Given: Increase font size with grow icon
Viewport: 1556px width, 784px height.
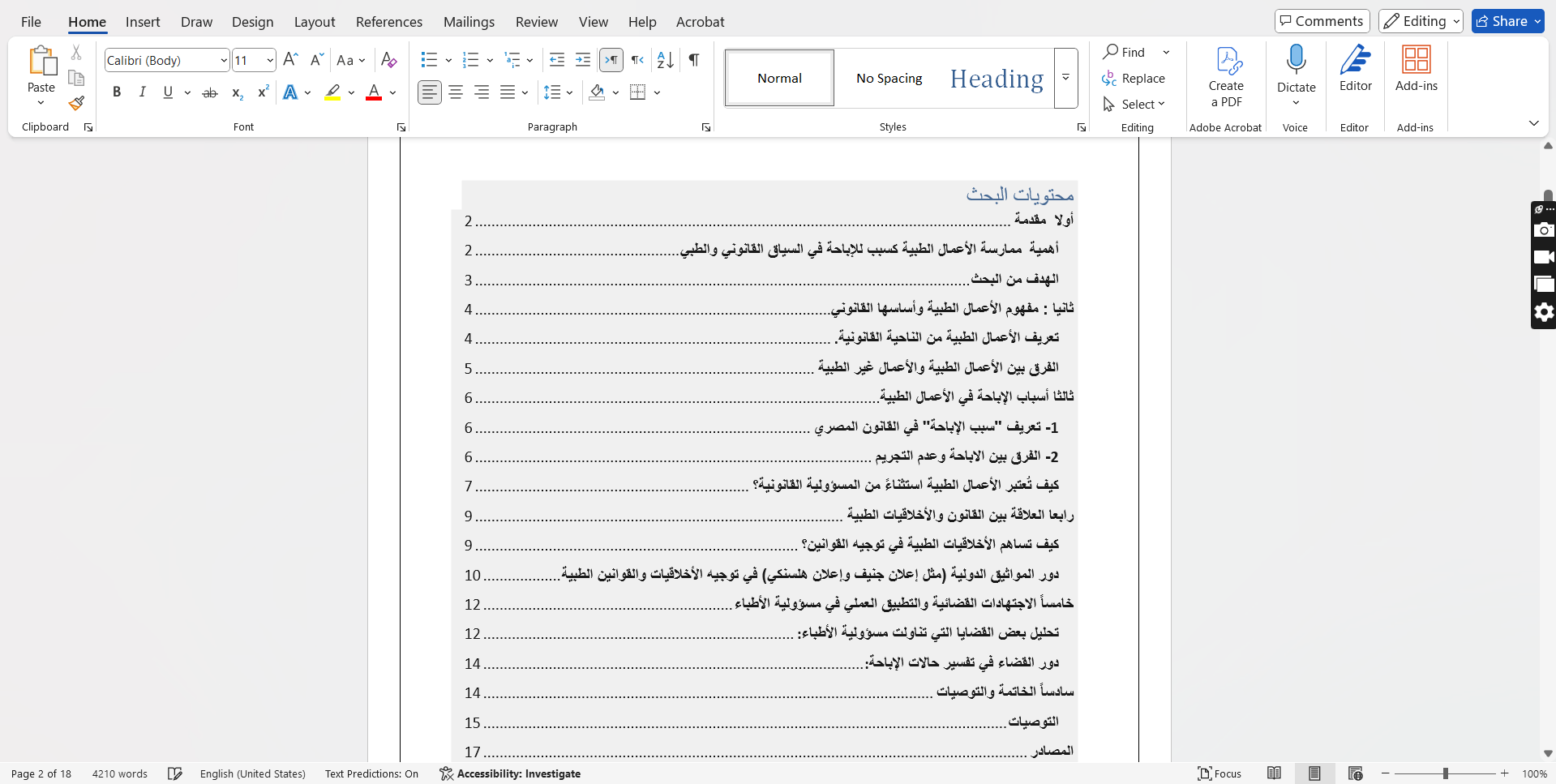Looking at the screenshot, I should [x=291, y=60].
